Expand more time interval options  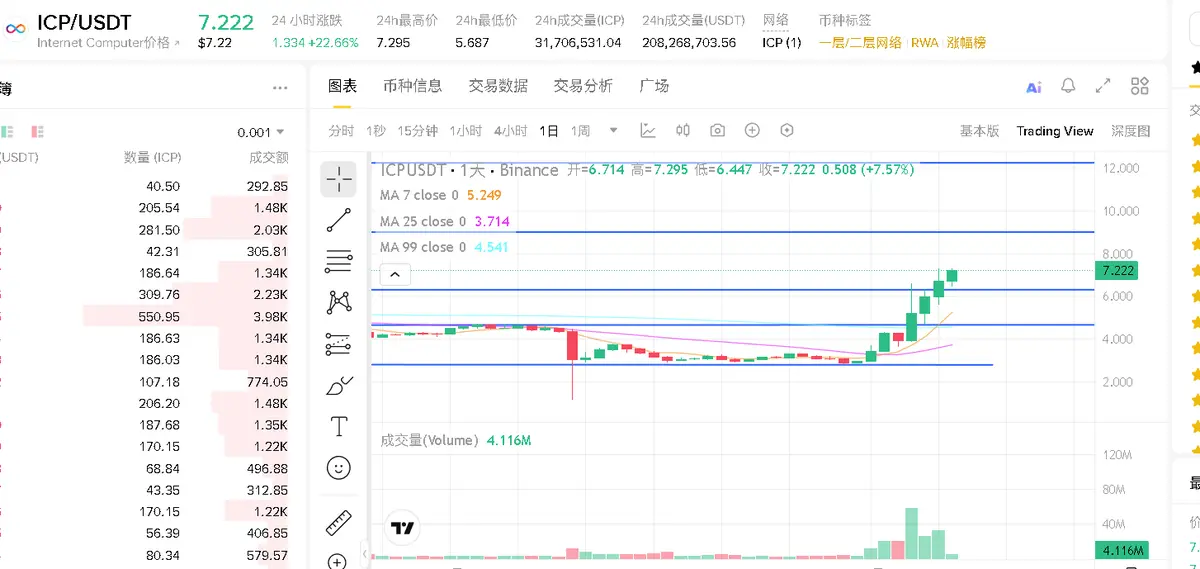point(613,130)
